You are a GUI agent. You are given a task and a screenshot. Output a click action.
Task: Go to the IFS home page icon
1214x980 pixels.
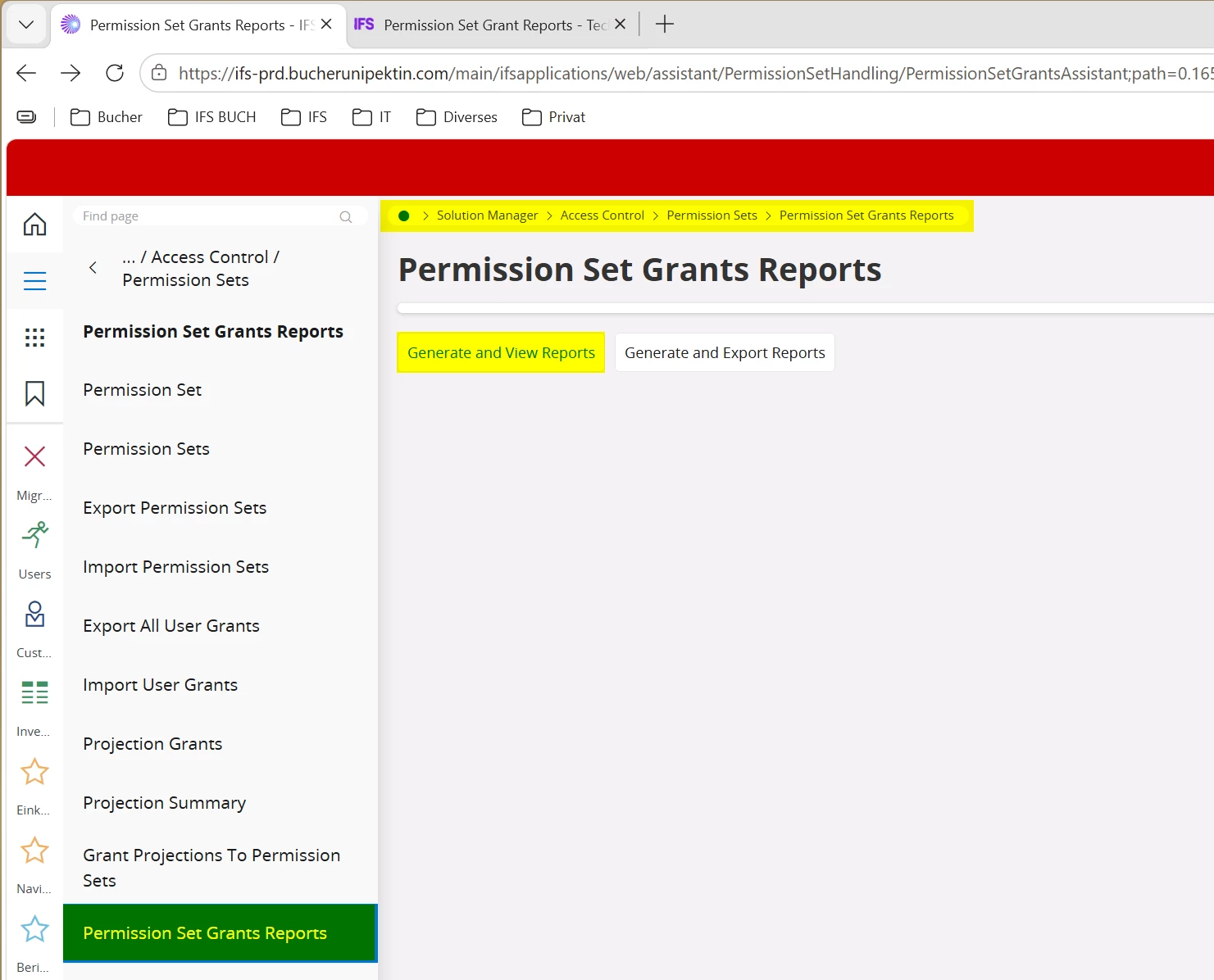[34, 224]
